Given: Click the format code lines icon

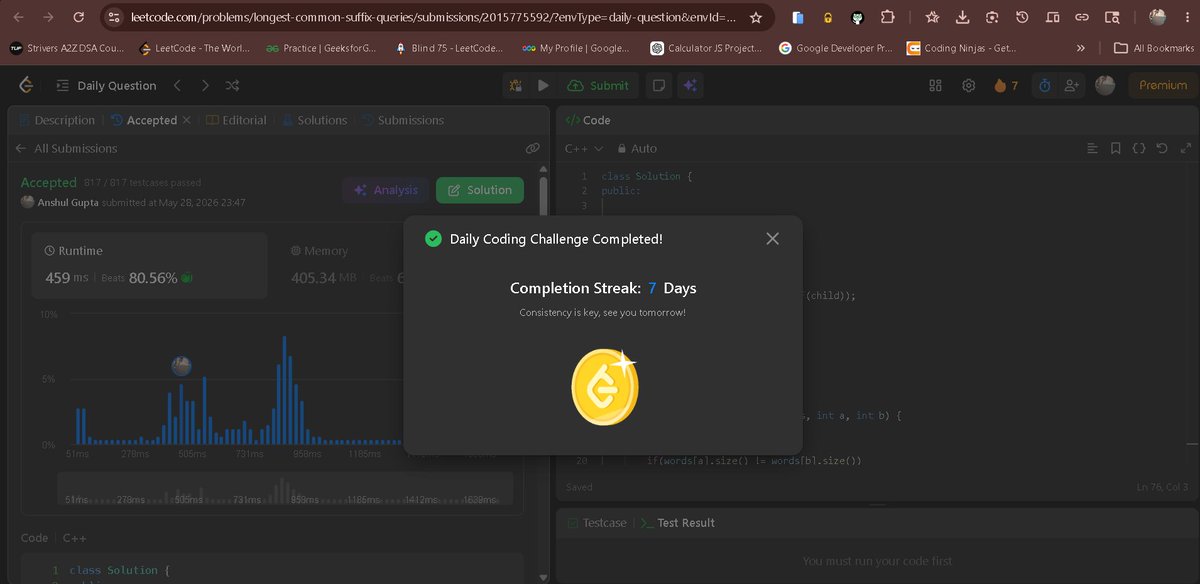Looking at the screenshot, I should pyautogui.click(x=1093, y=148).
